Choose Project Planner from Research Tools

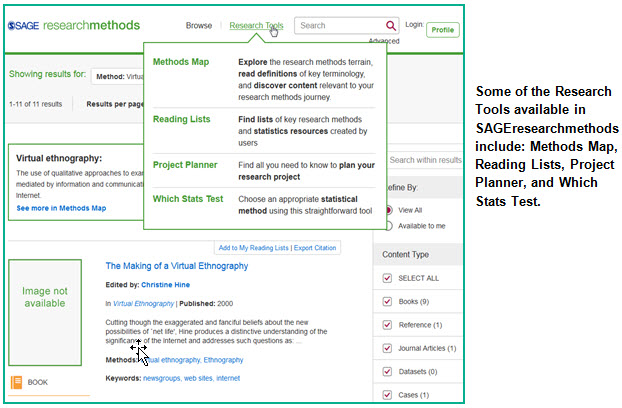coord(185,165)
